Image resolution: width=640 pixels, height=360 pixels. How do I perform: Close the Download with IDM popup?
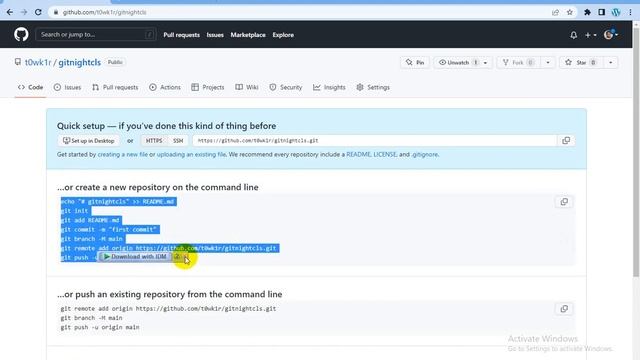click(186, 257)
